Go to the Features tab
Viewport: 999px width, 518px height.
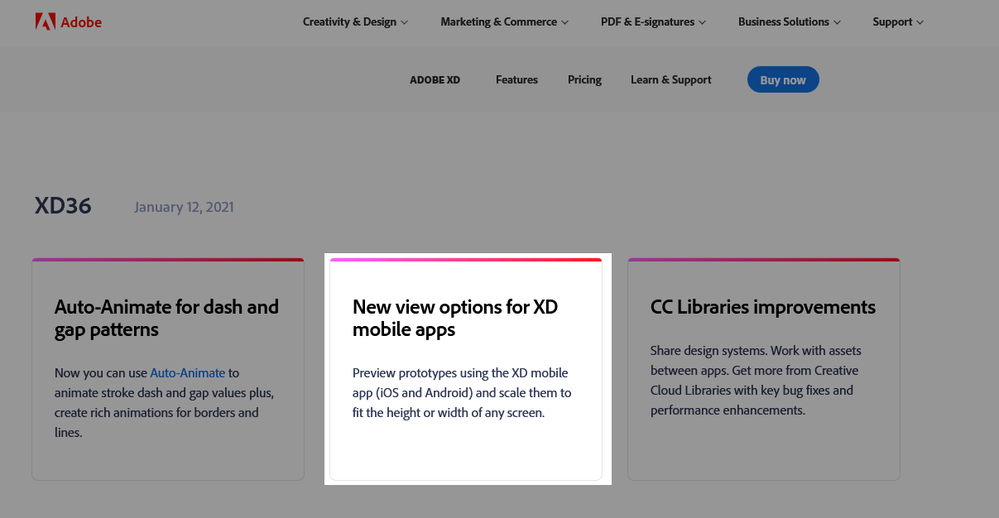(x=517, y=80)
